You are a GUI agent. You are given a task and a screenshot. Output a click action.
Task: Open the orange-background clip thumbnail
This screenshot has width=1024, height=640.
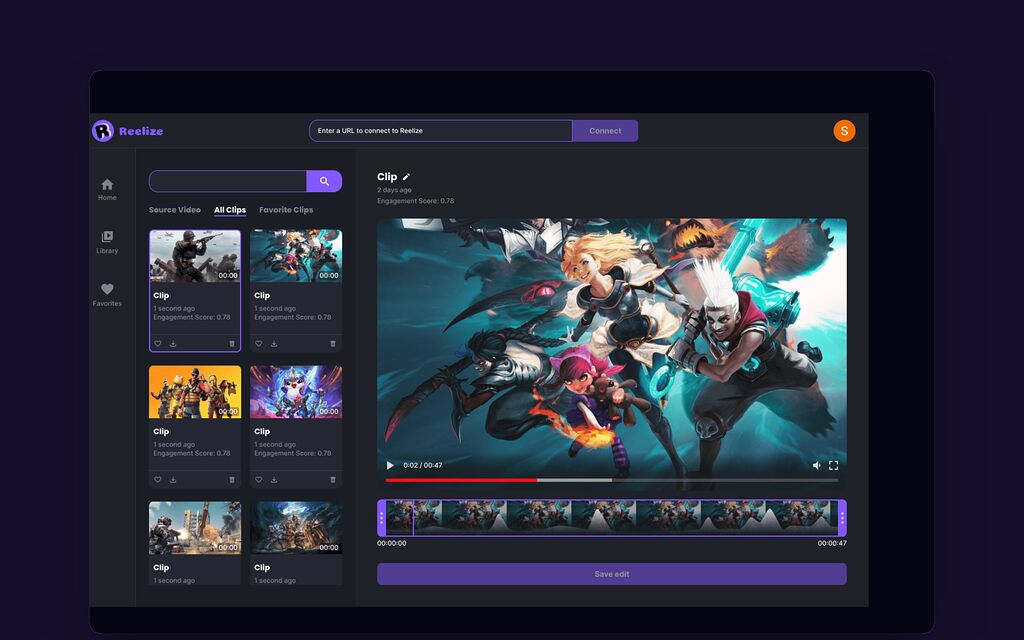coord(195,392)
